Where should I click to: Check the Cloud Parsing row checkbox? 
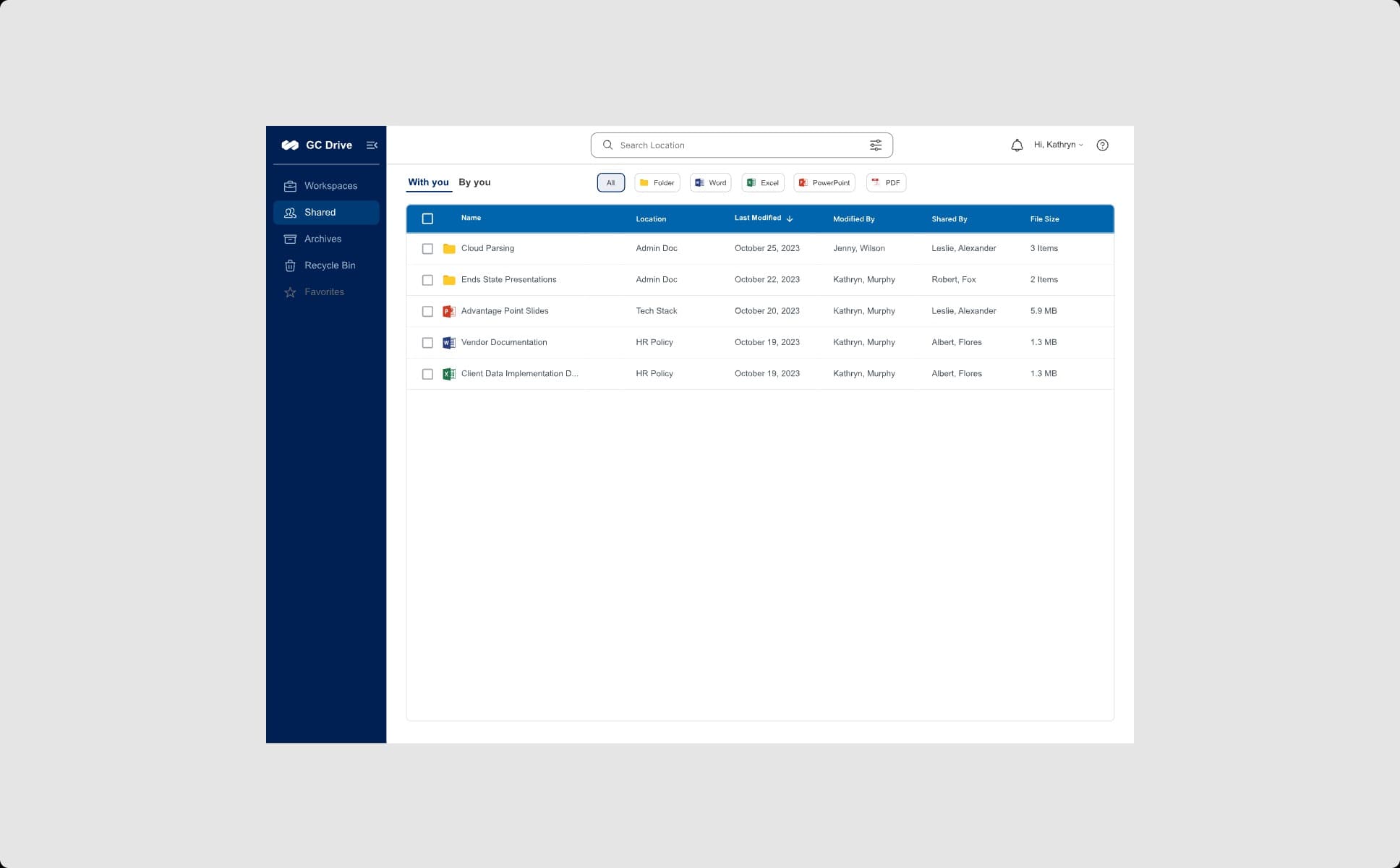(427, 249)
